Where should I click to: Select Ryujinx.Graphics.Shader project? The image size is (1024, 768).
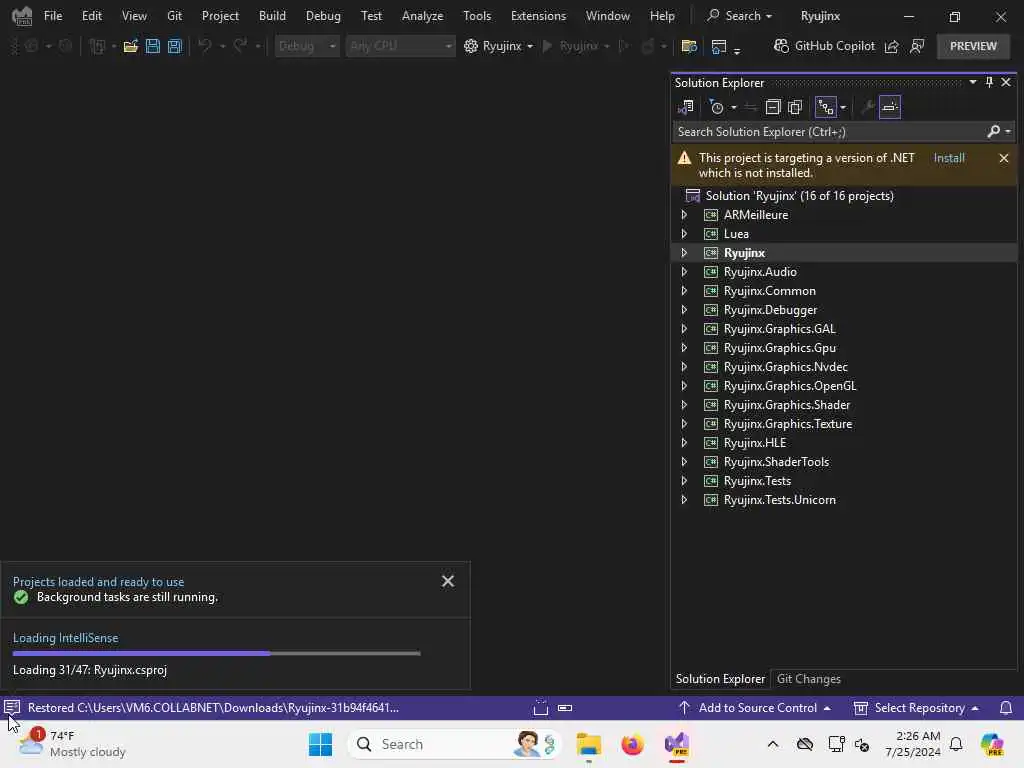pyautogui.click(x=786, y=405)
